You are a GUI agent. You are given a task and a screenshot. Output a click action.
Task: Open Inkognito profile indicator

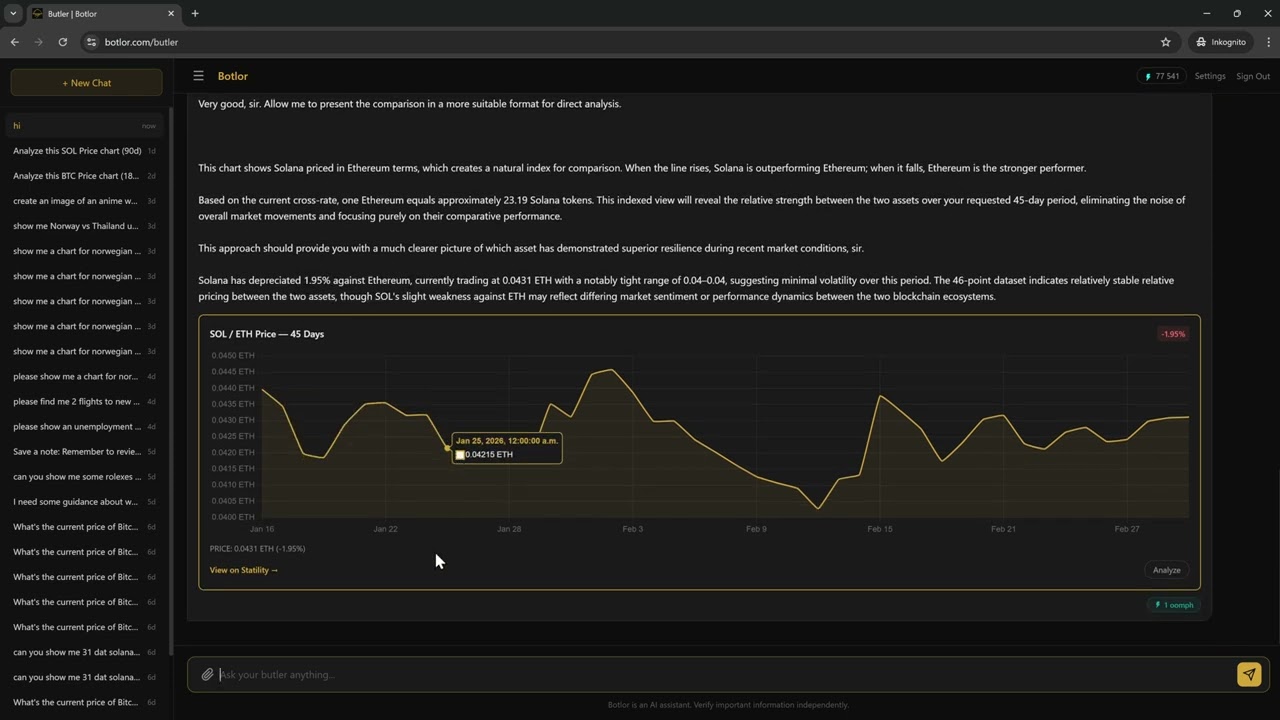[x=1222, y=42]
